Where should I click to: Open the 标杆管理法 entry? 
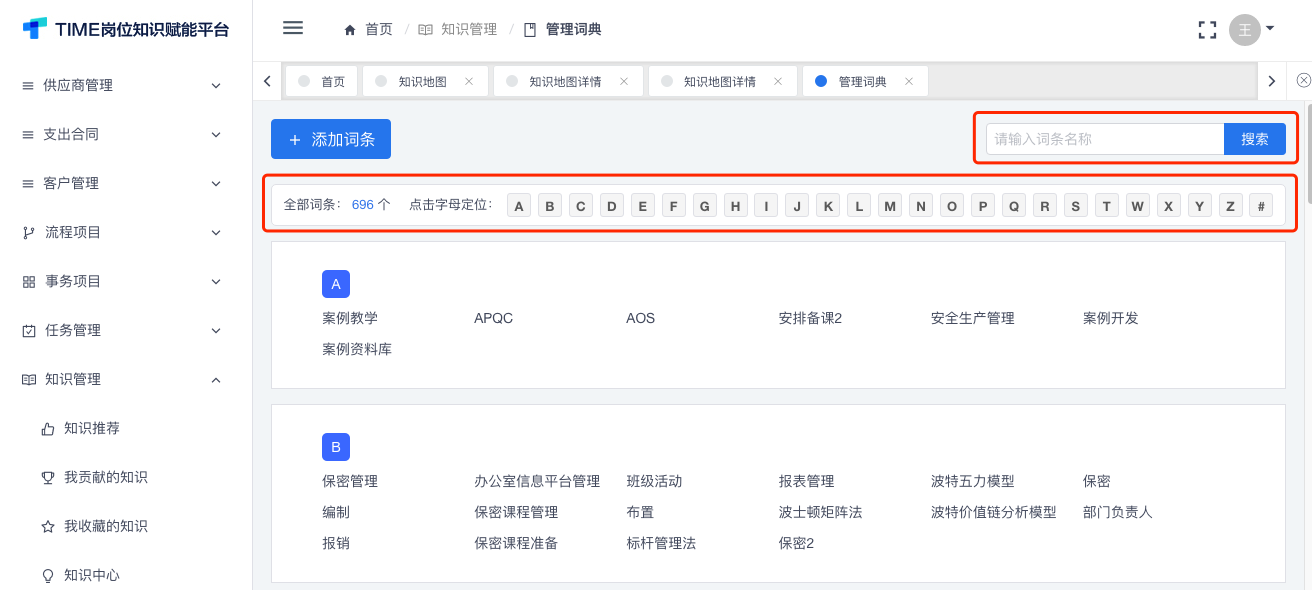pyautogui.click(x=661, y=543)
